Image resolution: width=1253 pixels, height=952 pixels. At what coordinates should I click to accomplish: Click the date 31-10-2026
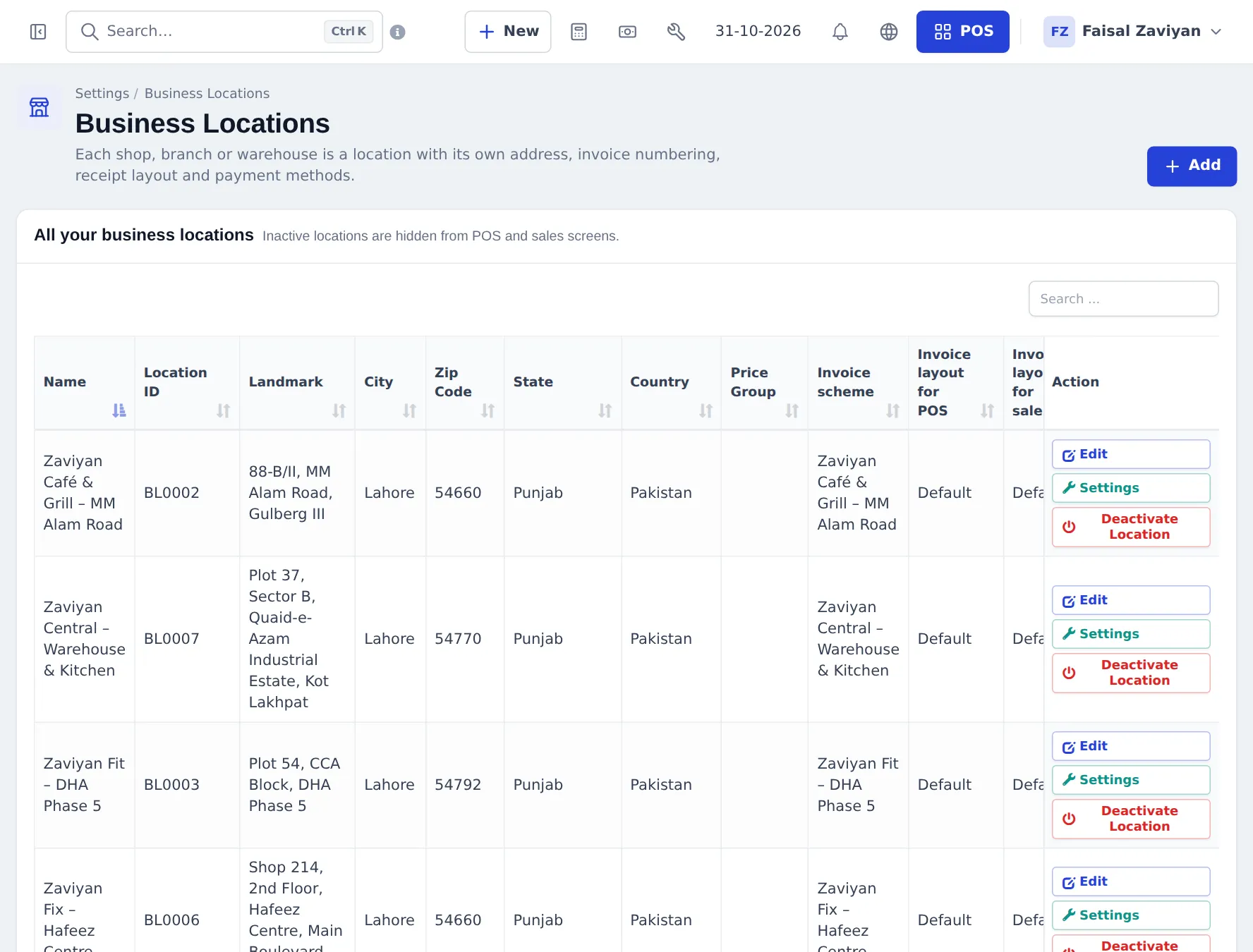(758, 31)
